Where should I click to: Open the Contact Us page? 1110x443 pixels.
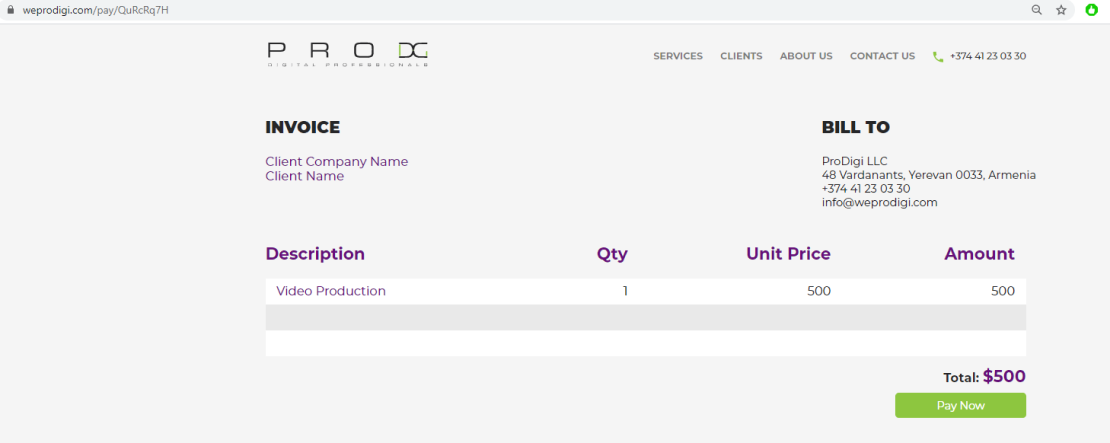(882, 56)
